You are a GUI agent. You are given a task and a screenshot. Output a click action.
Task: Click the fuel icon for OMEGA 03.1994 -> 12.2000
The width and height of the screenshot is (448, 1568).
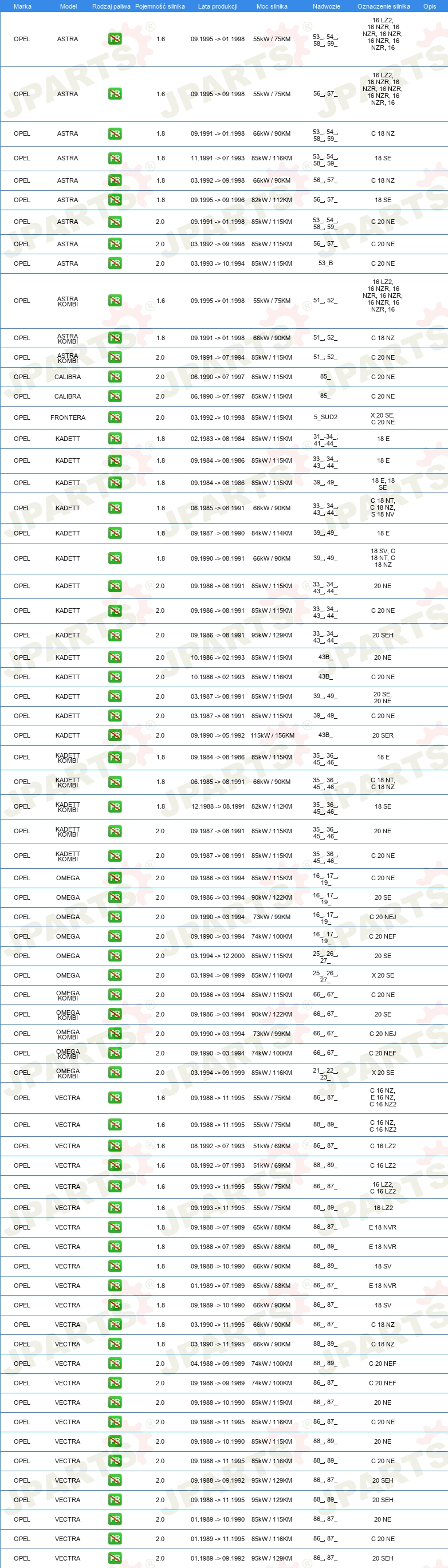[x=115, y=956]
